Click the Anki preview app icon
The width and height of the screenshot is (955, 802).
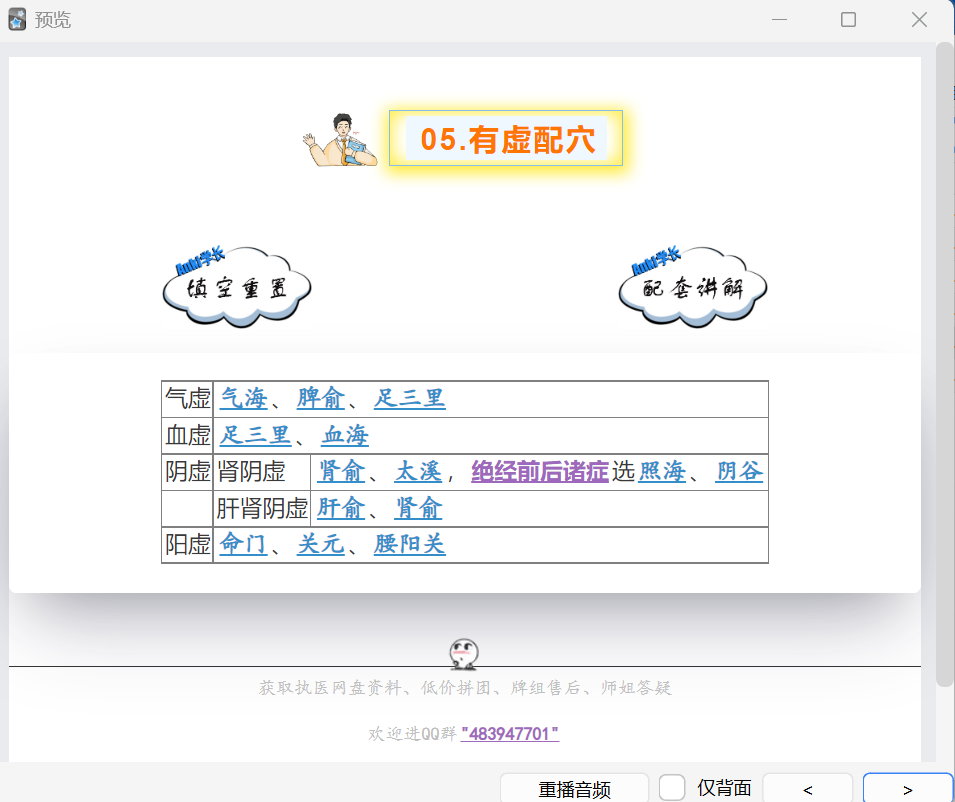17,19
